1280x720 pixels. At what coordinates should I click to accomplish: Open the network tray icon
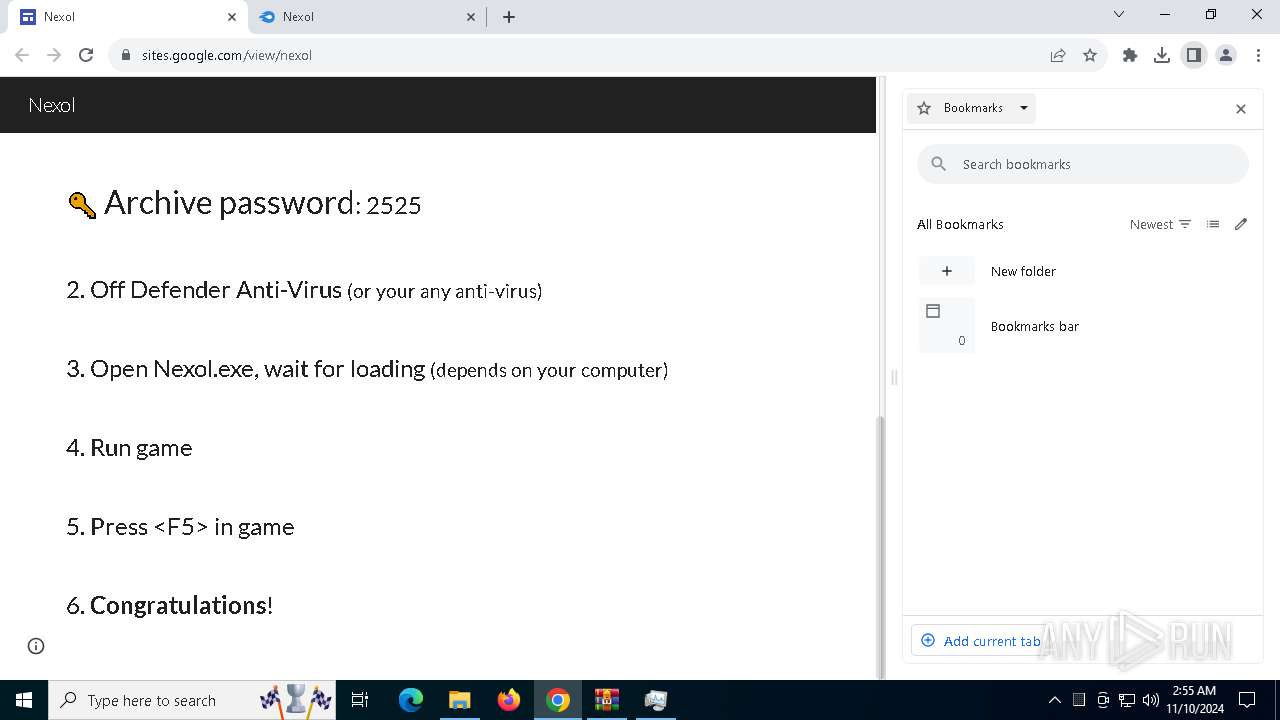coord(1127,700)
